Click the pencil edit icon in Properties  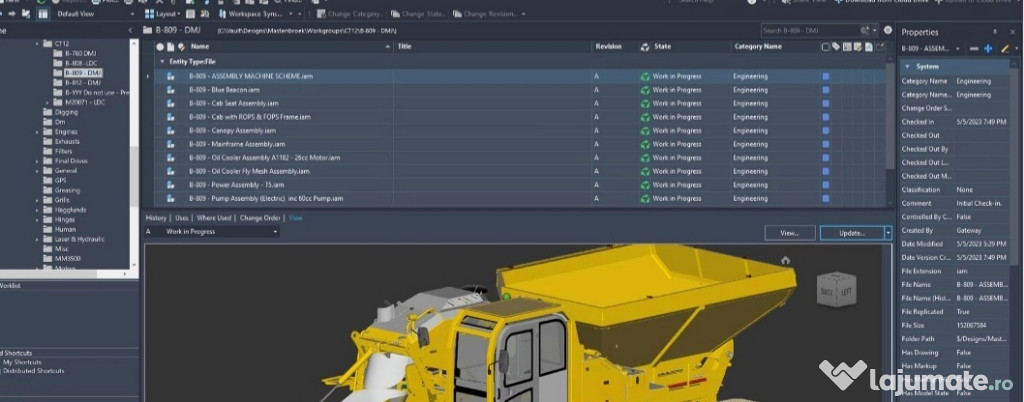coord(1004,49)
